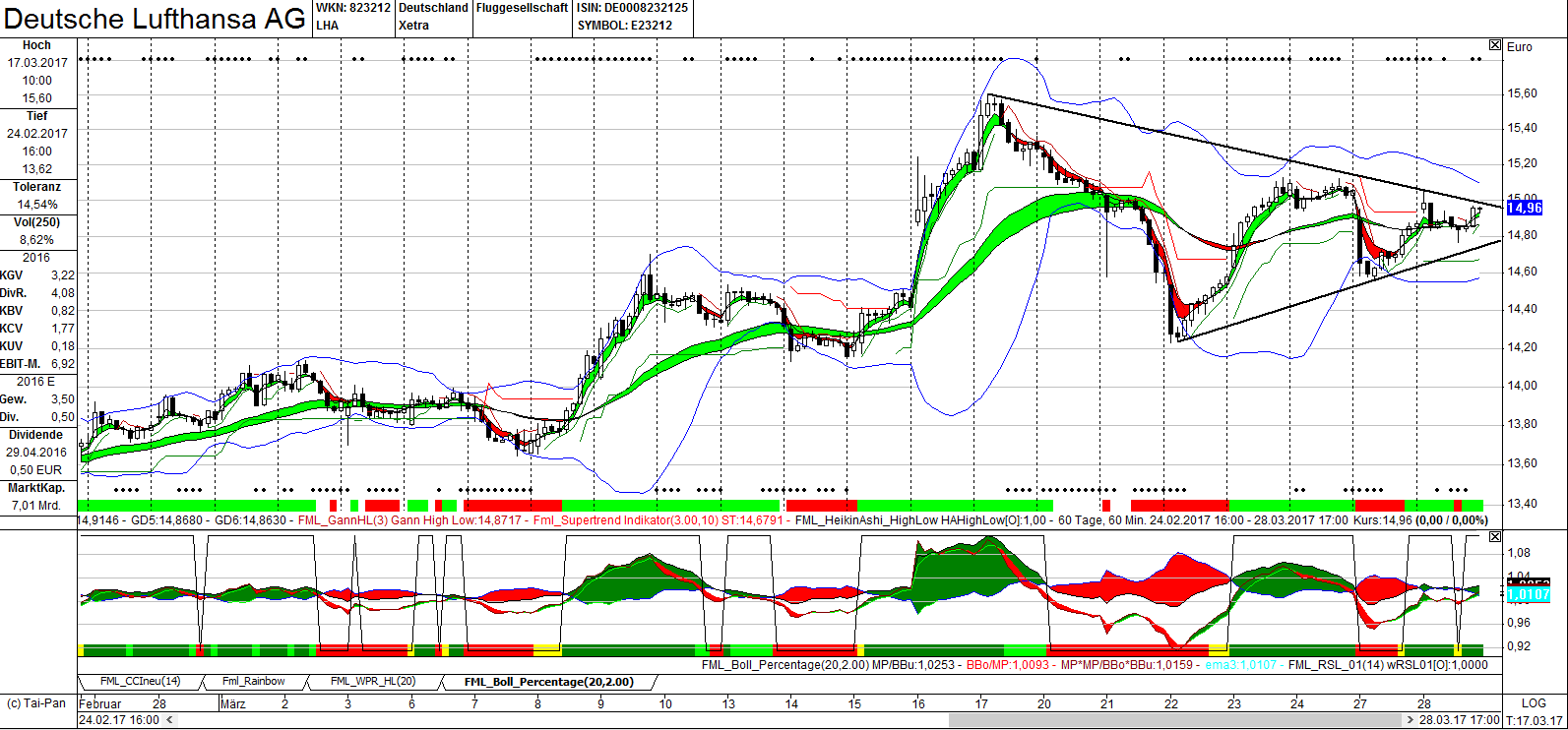Select the ISIN: DE0008232125 text
This screenshot has height=730, width=1568.
coord(633,8)
